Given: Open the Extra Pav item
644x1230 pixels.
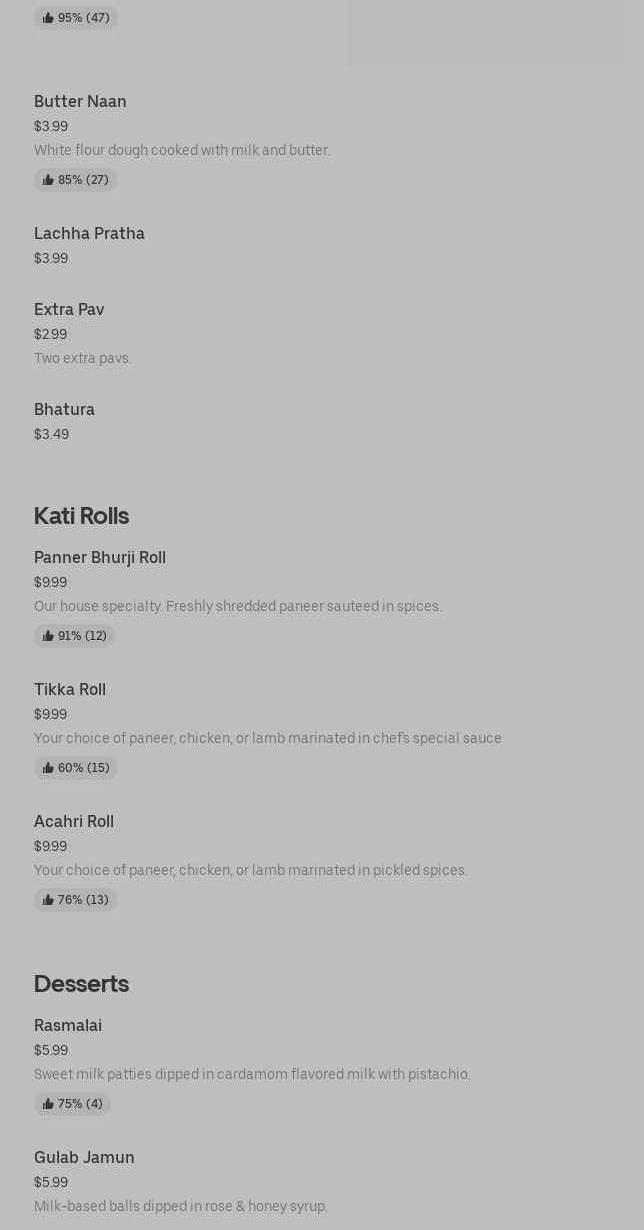Looking at the screenshot, I should 69,309.
